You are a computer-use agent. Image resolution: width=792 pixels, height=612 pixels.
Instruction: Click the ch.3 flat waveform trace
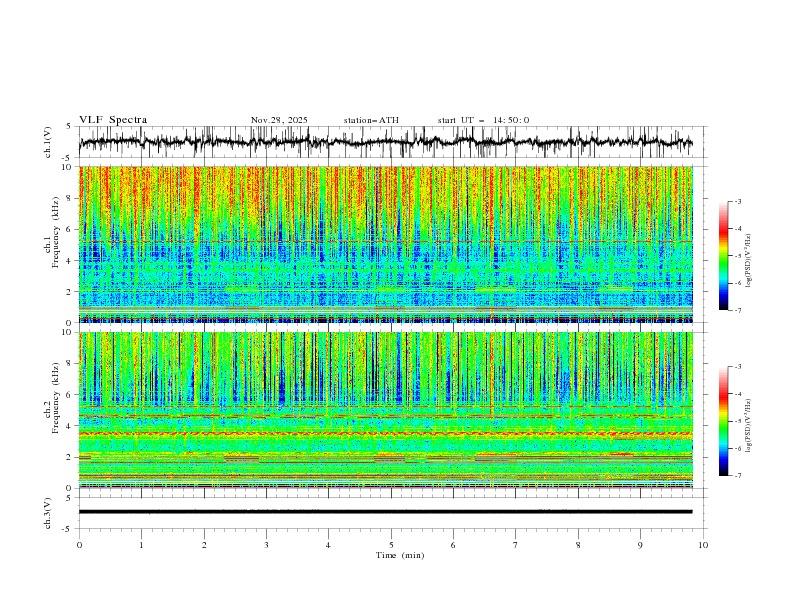(386, 512)
